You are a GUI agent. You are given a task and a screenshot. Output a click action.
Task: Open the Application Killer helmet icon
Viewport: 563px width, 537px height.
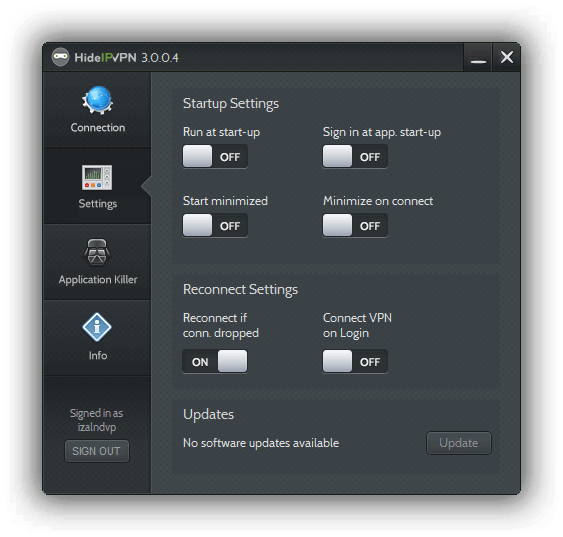point(97,252)
